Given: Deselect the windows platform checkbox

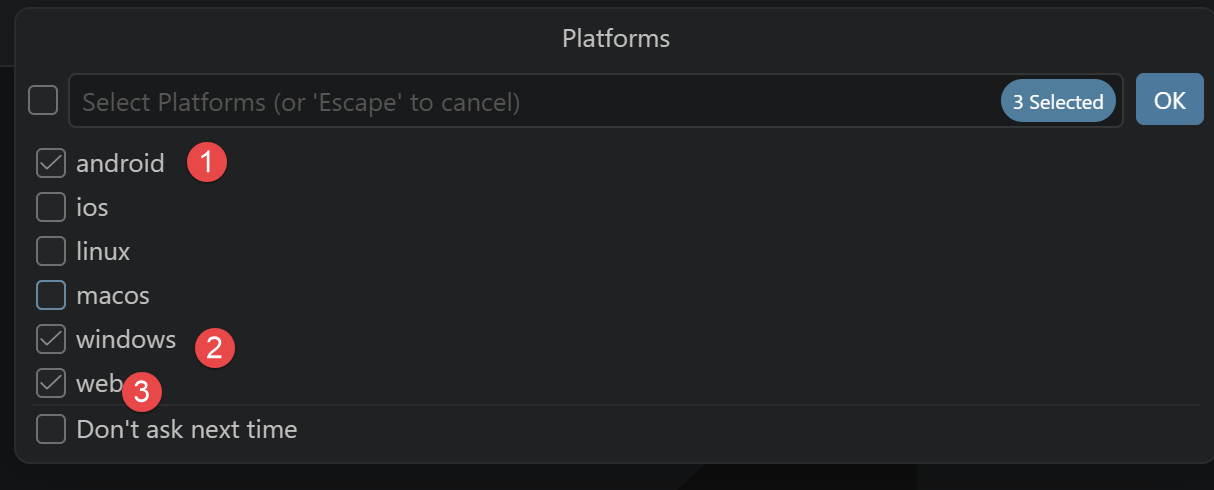Looking at the screenshot, I should (51, 339).
